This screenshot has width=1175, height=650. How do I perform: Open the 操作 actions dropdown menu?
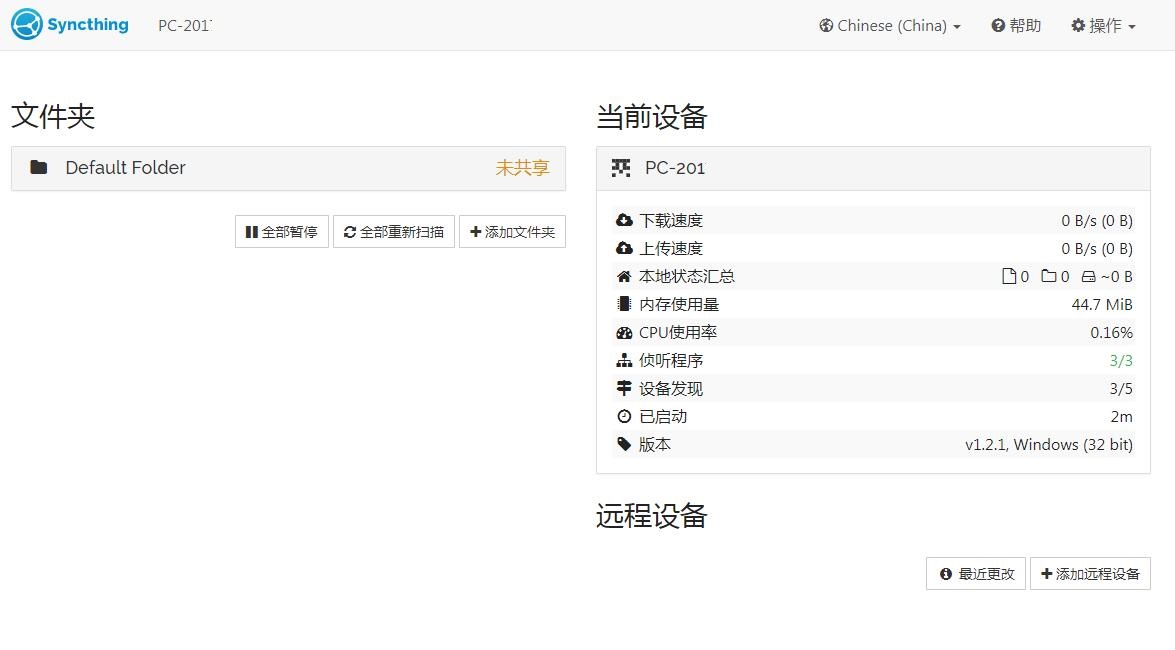coord(1103,25)
